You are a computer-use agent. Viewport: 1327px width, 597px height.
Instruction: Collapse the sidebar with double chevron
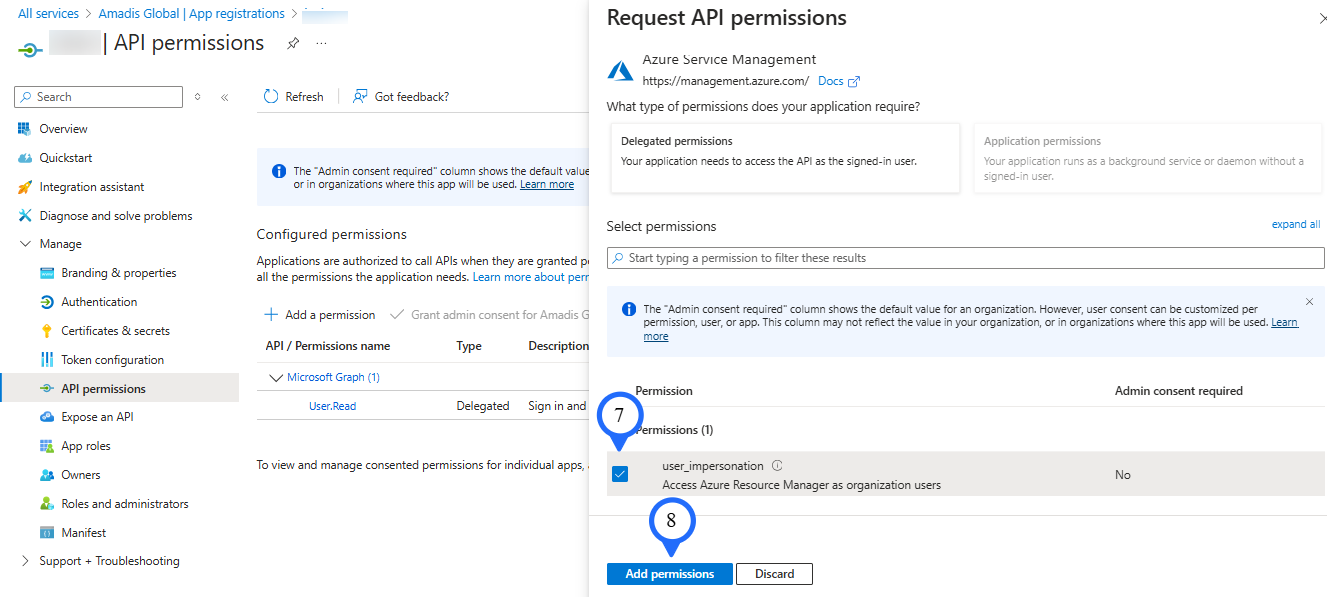(224, 97)
